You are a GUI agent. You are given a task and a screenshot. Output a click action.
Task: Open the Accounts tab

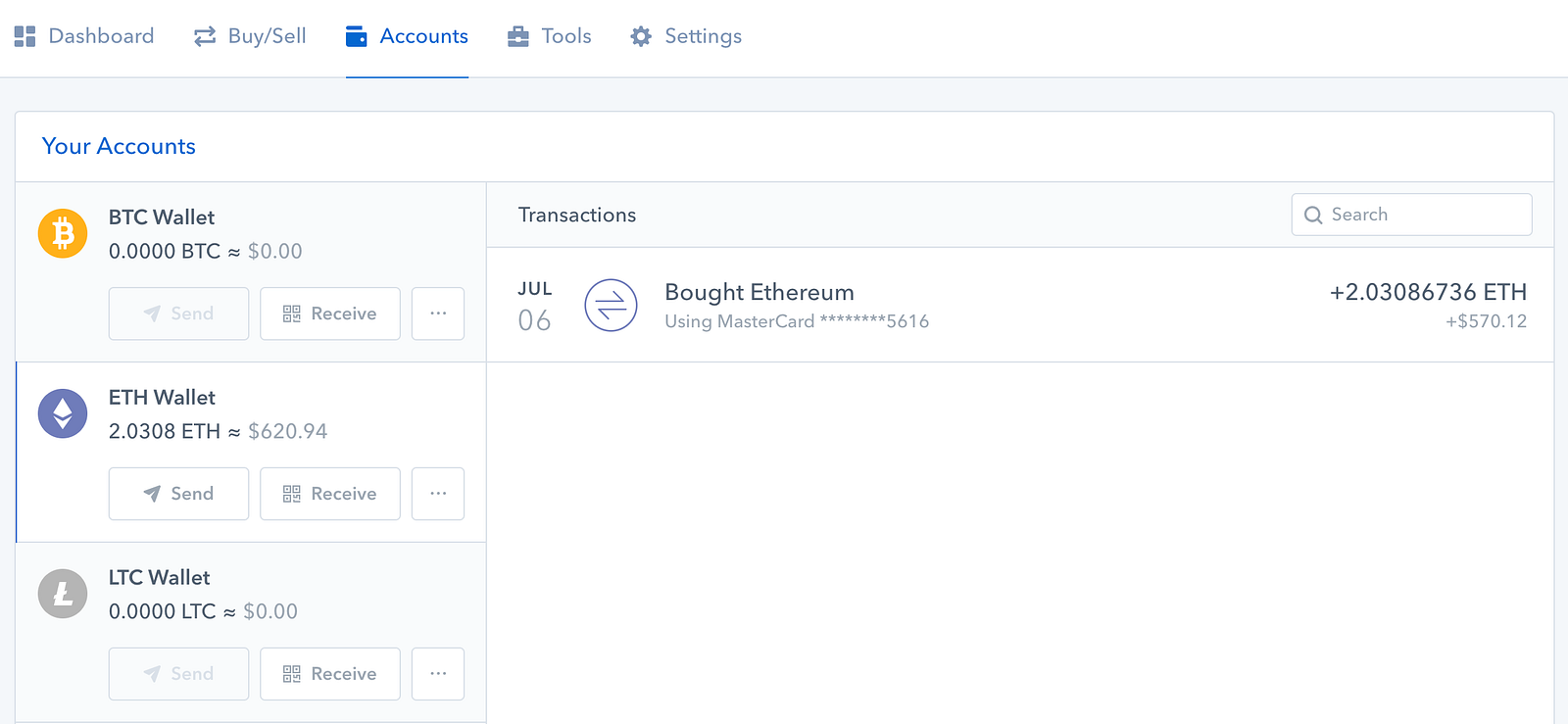coord(407,36)
